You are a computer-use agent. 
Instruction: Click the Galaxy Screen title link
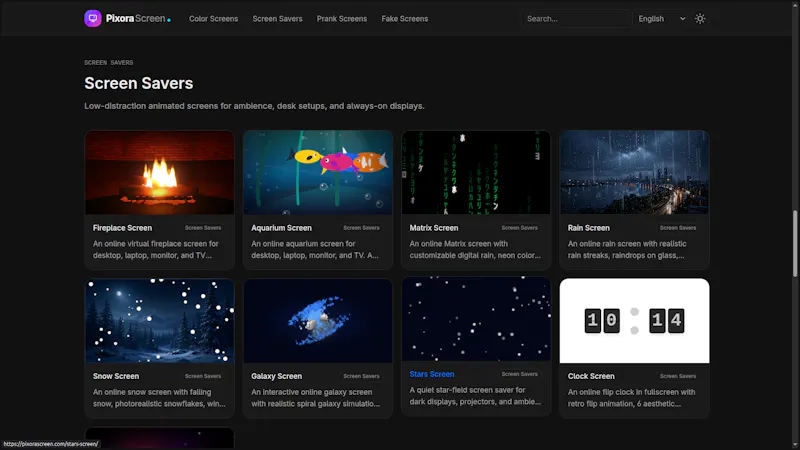[277, 376]
